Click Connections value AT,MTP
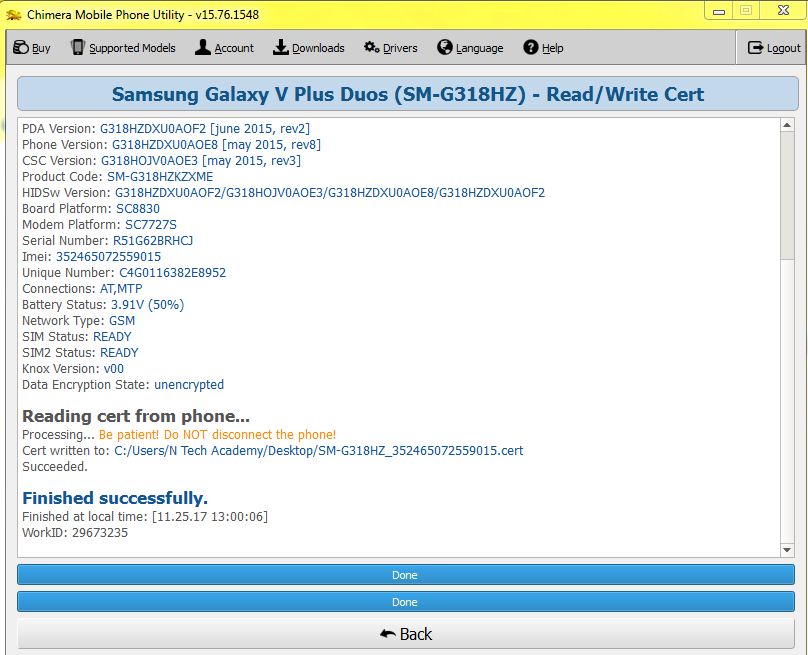 pos(121,289)
